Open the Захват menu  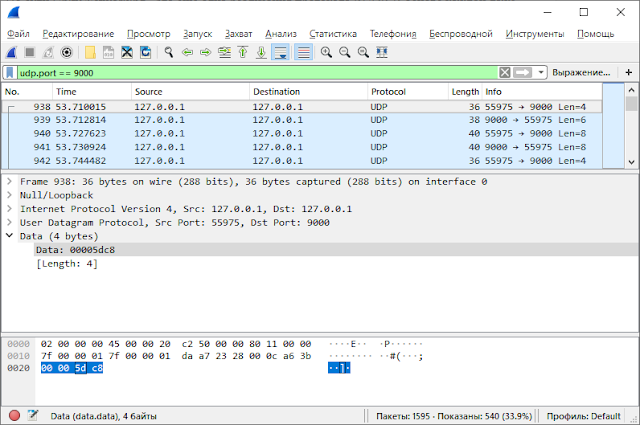click(239, 34)
